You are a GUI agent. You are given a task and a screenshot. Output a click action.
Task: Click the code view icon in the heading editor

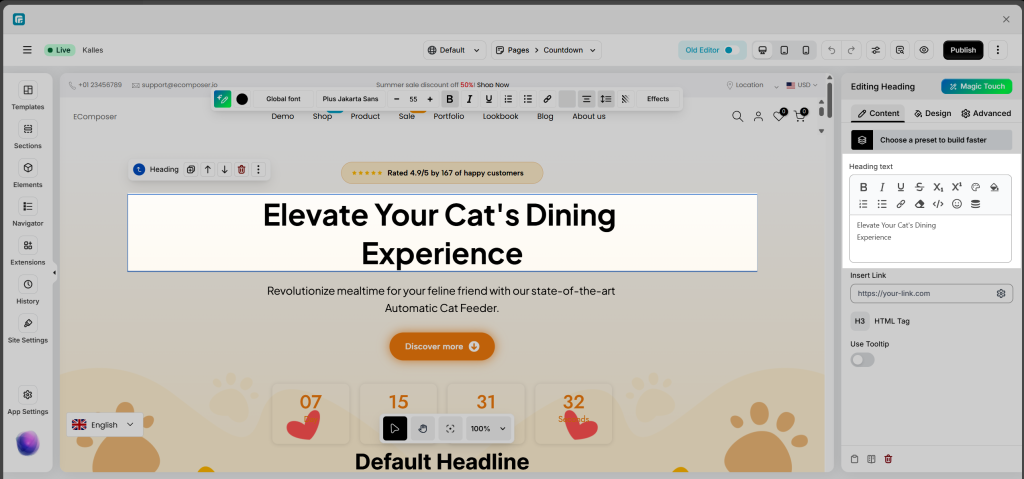pos(938,204)
